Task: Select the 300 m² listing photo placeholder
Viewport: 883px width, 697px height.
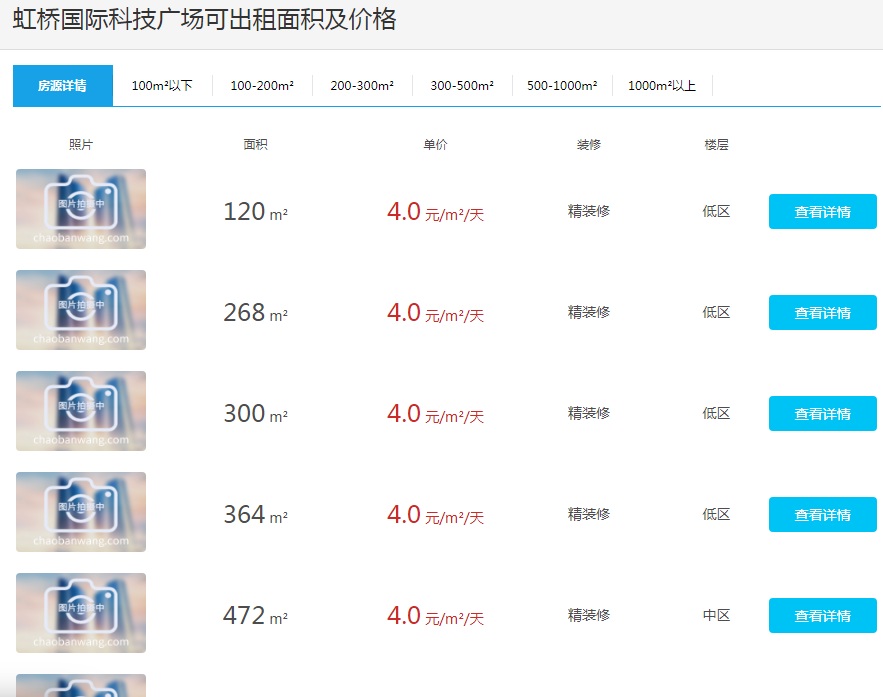Action: coord(81,411)
